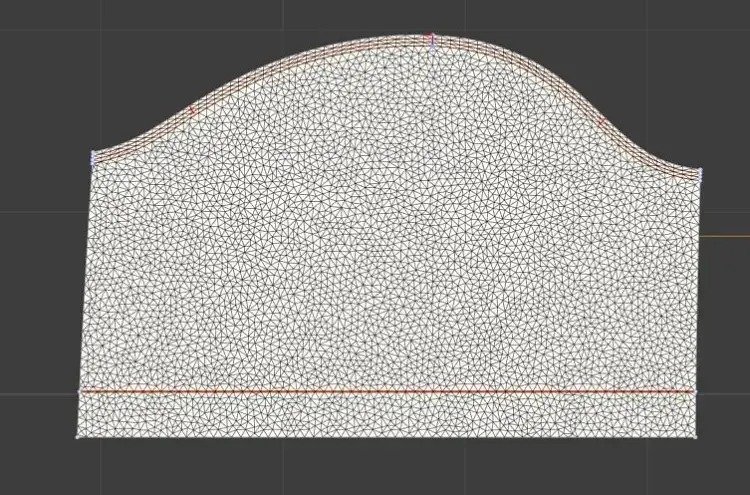Click the red notch mark on right cap curve
The width and height of the screenshot is (750, 495).
tap(602, 121)
